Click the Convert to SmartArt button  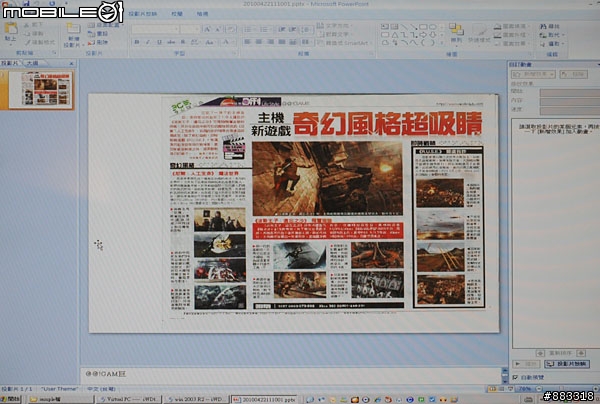pyautogui.click(x=343, y=43)
